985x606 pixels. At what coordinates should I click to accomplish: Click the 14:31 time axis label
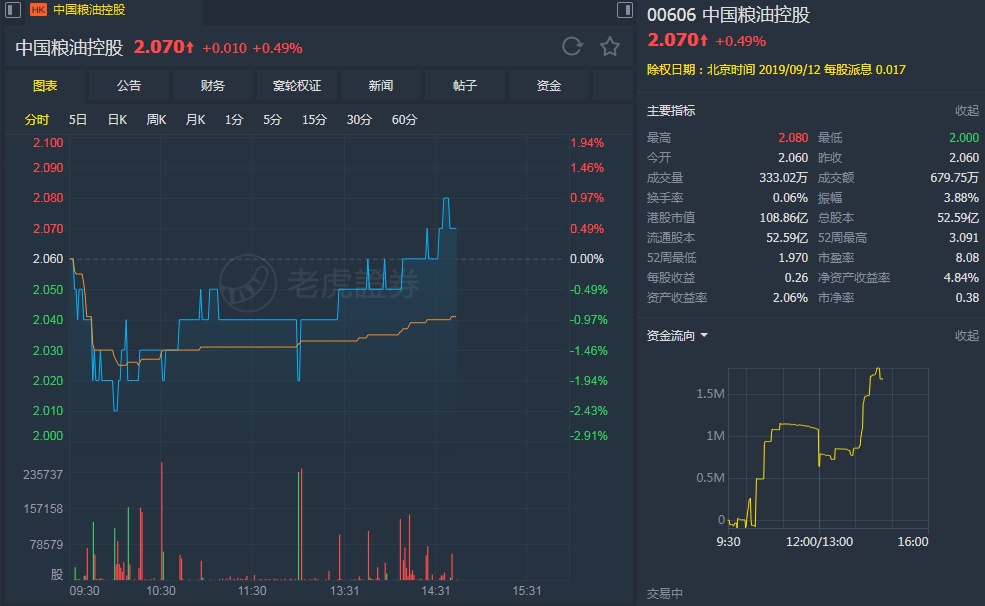click(435, 591)
